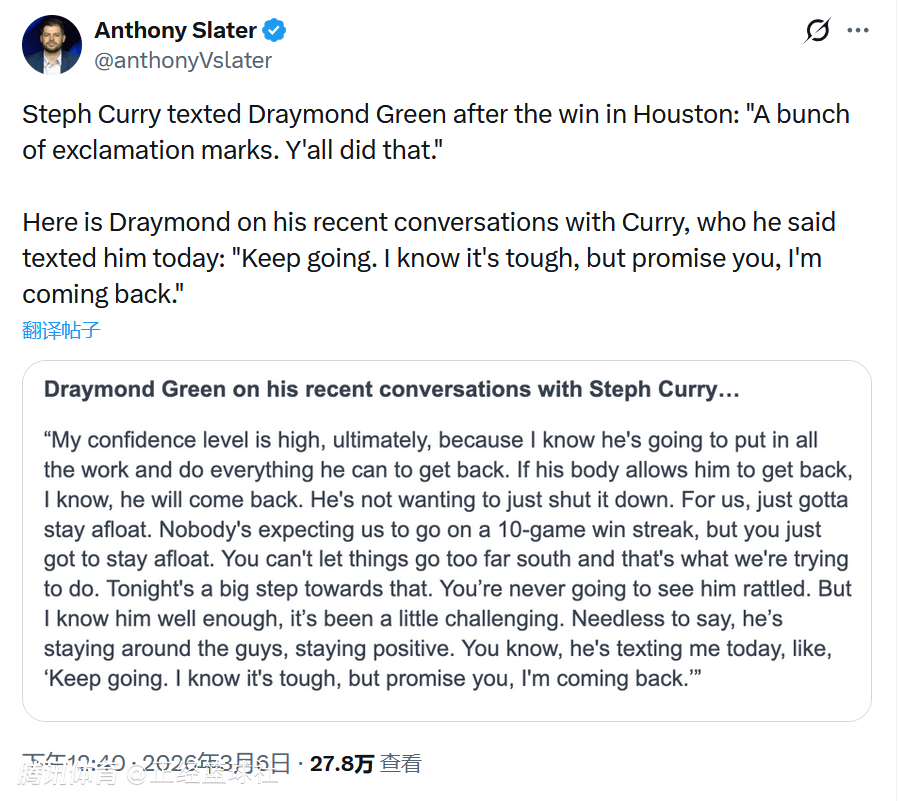This screenshot has height=801, width=899.
Task: Click the quoted paragraph starting 'My confidence level'
Action: [446, 559]
